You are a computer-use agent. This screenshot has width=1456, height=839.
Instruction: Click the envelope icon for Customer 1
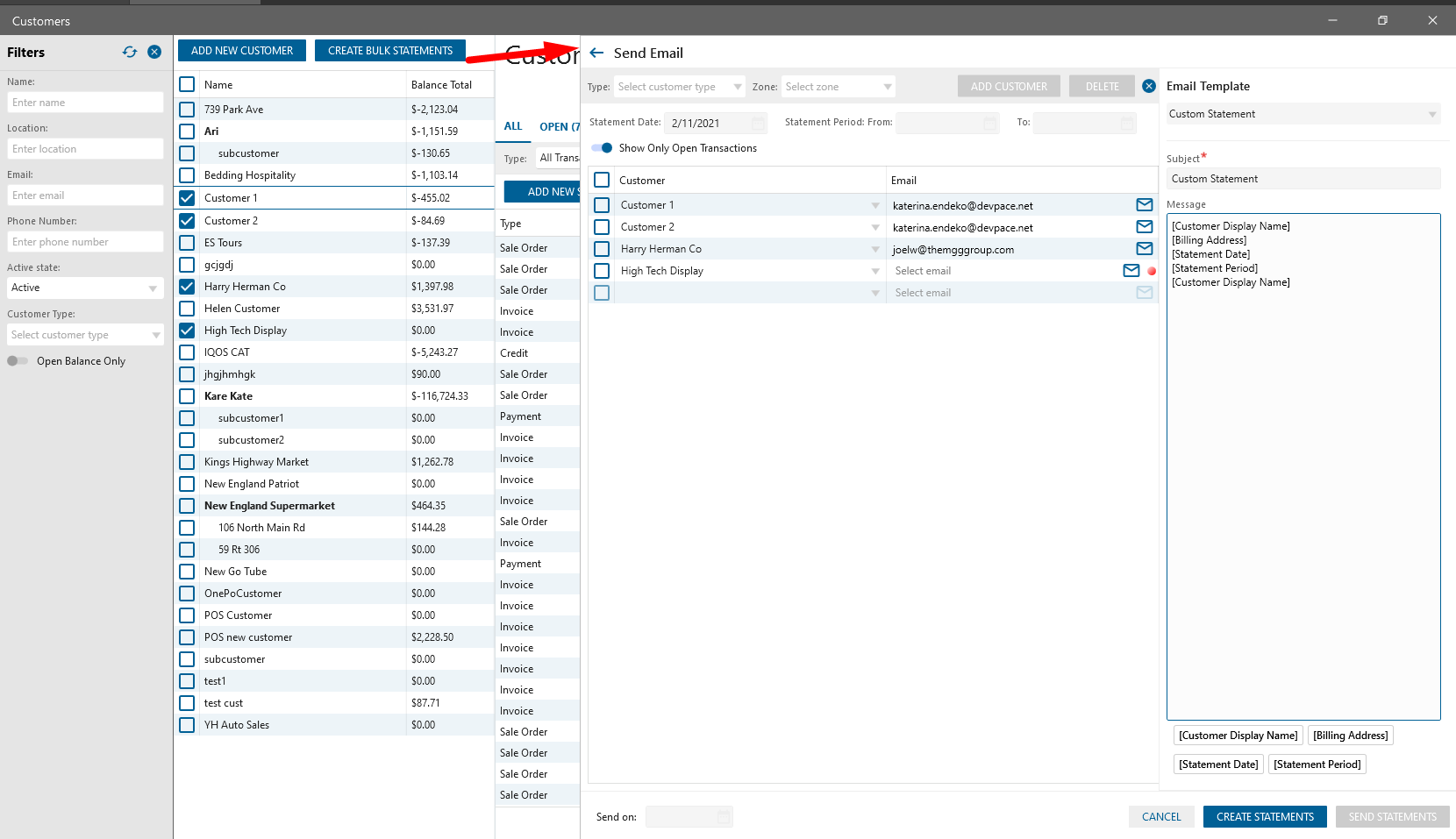click(x=1145, y=205)
